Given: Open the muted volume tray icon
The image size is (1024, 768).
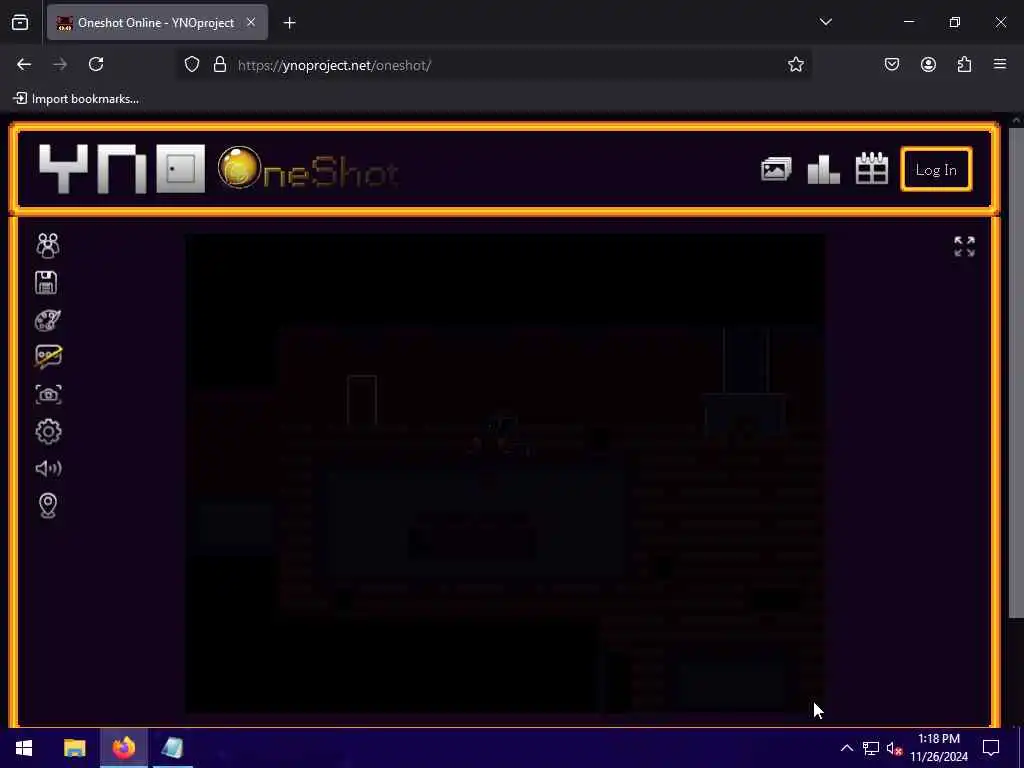Looking at the screenshot, I should (x=894, y=748).
